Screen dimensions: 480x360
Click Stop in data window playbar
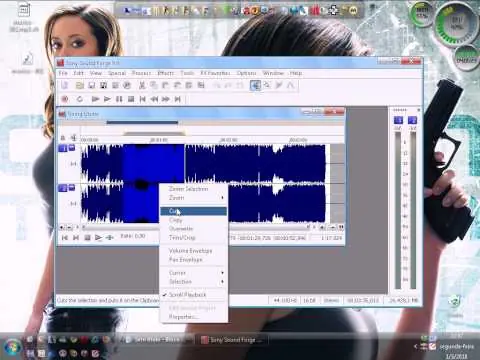pyautogui.click(x=87, y=237)
